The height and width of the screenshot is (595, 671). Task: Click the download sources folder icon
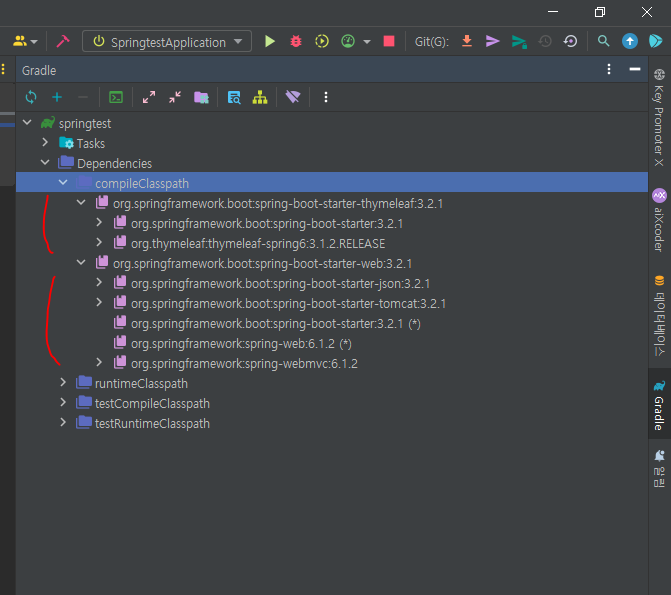coord(201,97)
